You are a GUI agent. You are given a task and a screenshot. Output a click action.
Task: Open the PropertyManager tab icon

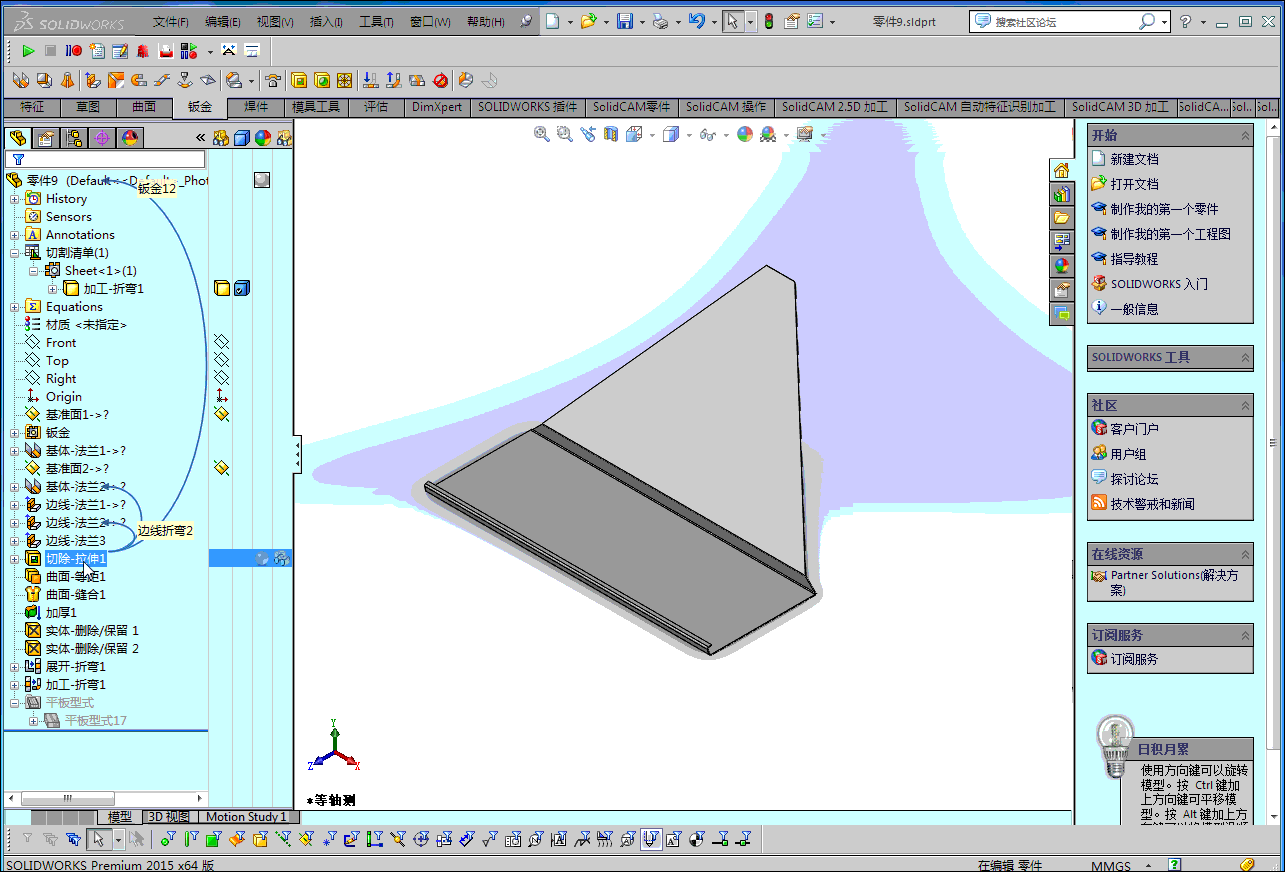(45, 138)
